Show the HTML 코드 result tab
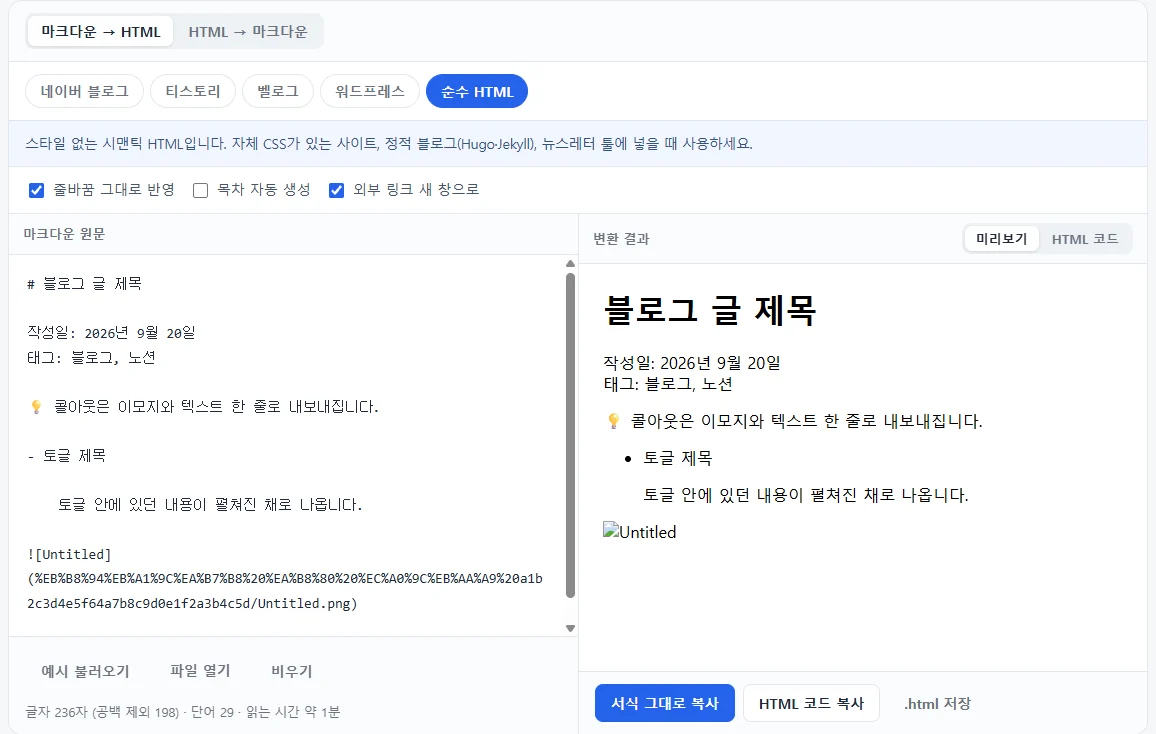Viewport: 1156px width, 734px height. [1084, 239]
